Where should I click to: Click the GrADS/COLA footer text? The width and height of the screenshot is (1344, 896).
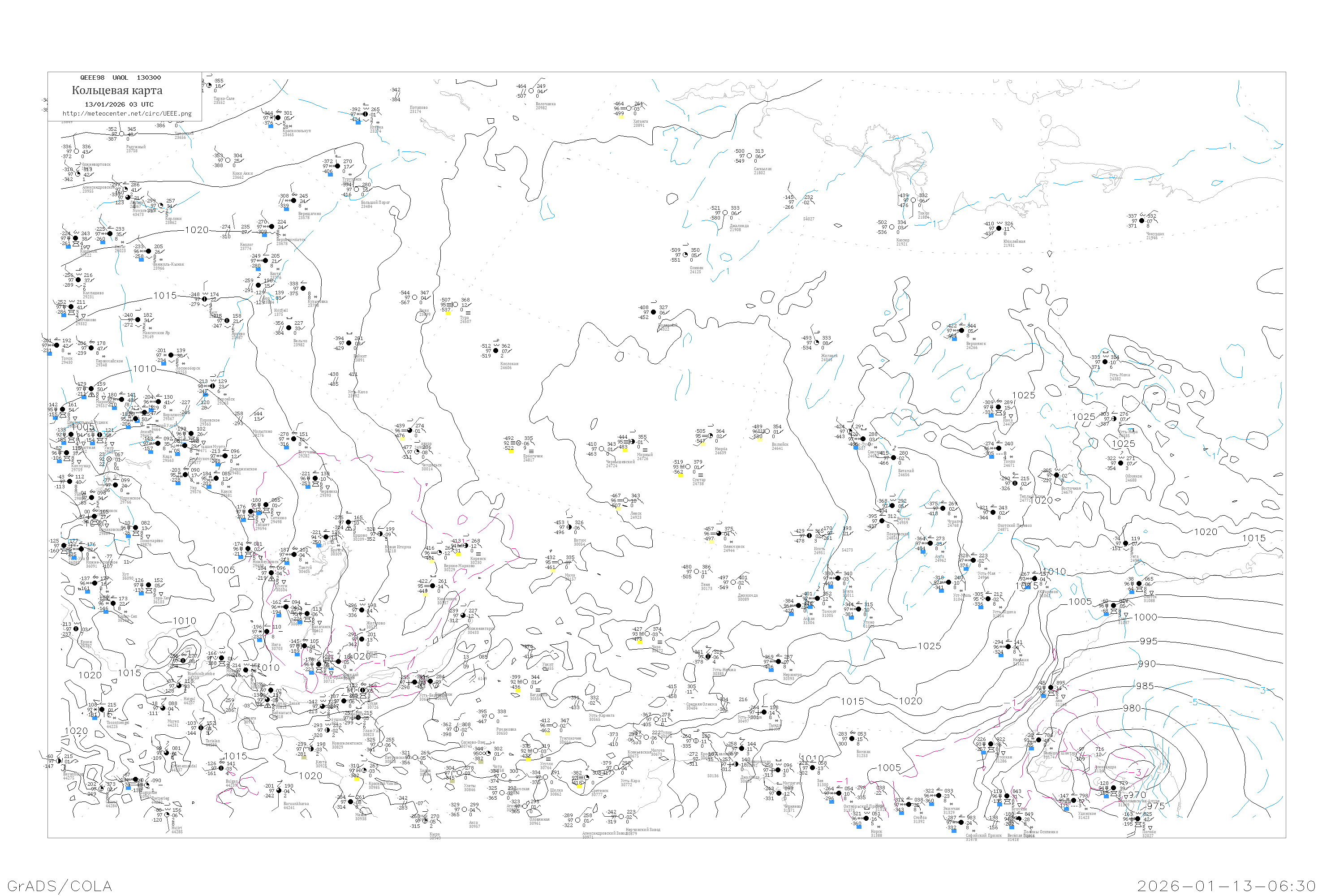(x=60, y=886)
